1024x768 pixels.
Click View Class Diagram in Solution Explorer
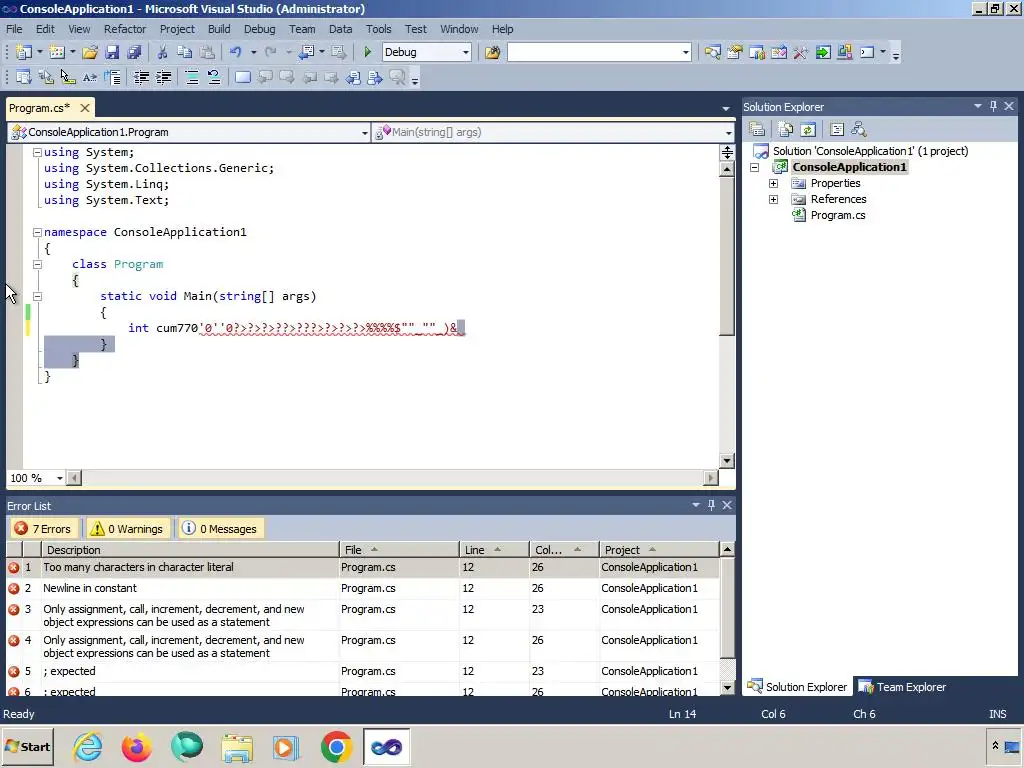tap(859, 129)
